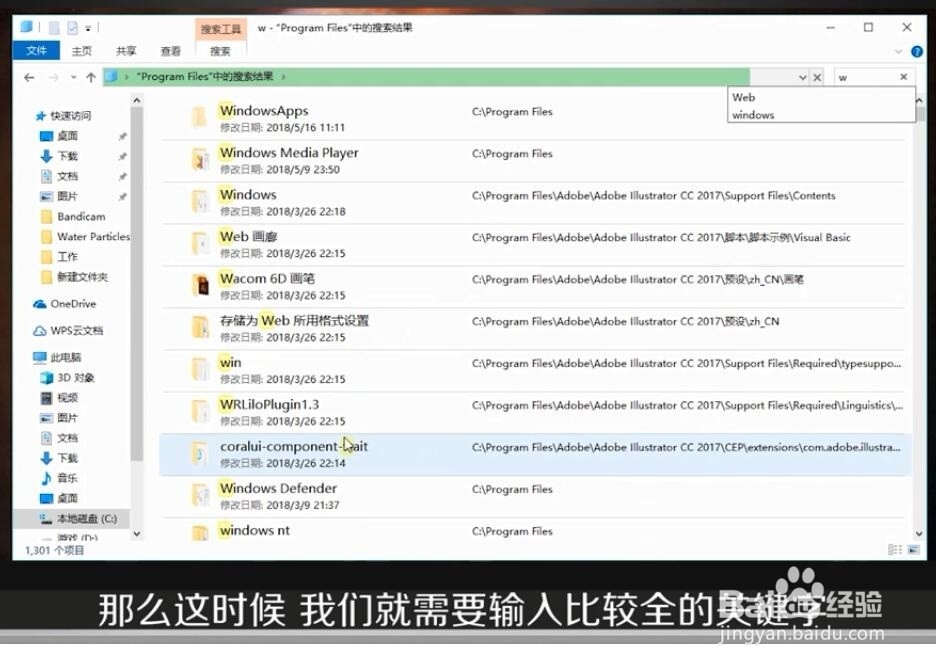Select the Web 画廊 result
Viewport: 936px width, 666px height.
[535, 245]
